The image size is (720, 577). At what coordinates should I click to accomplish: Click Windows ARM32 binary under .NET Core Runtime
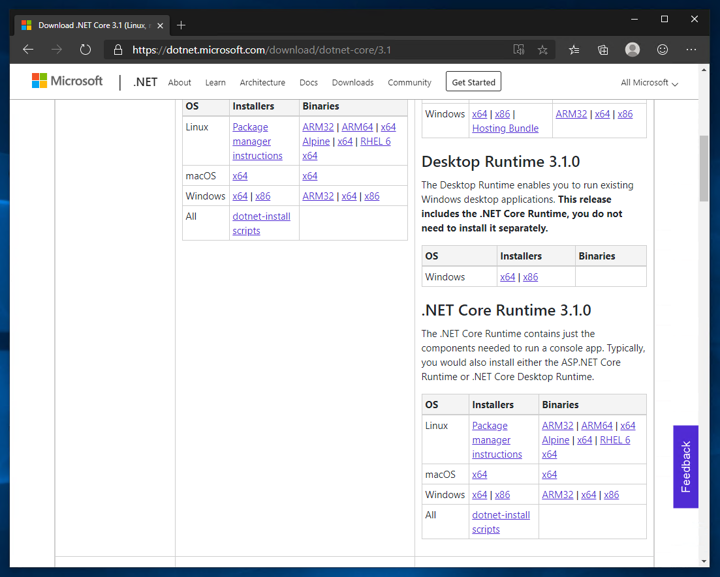tap(557, 495)
